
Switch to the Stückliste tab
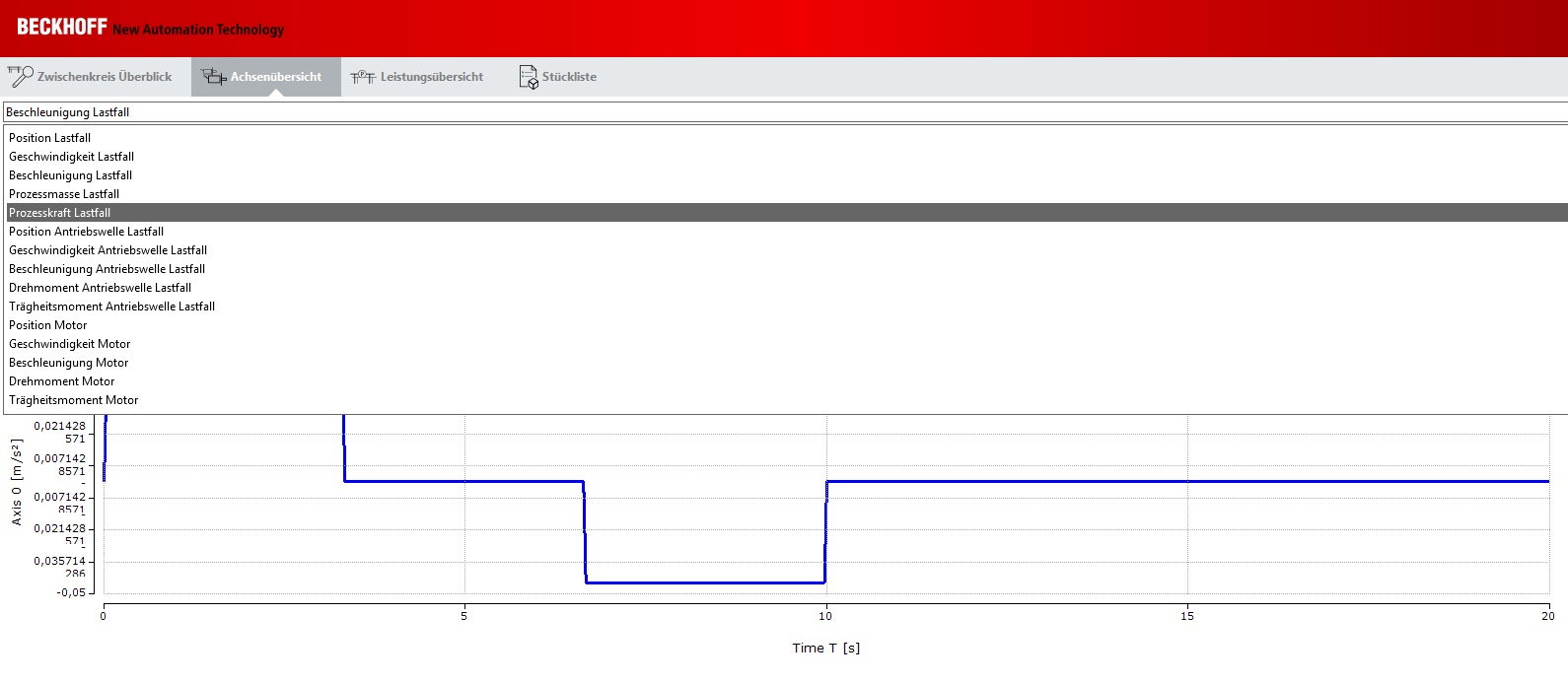click(558, 76)
